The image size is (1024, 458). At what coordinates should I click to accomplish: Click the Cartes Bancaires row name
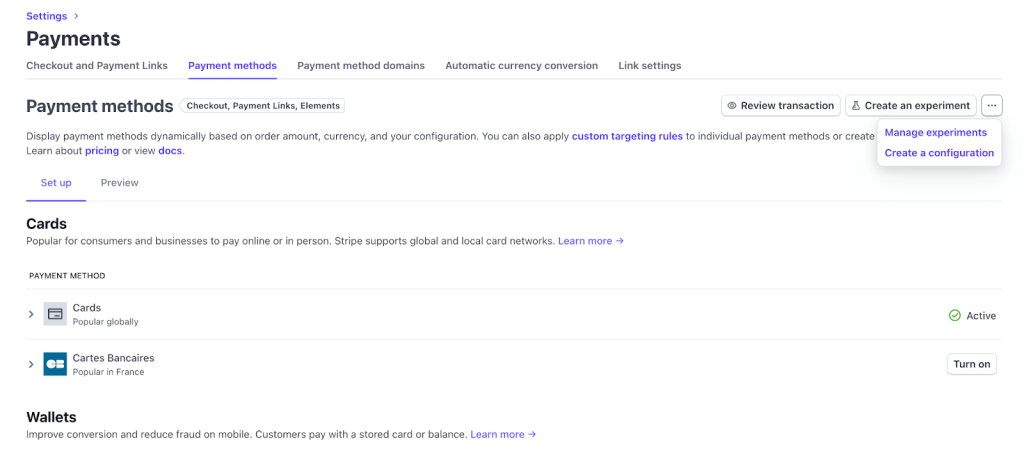(x=113, y=358)
